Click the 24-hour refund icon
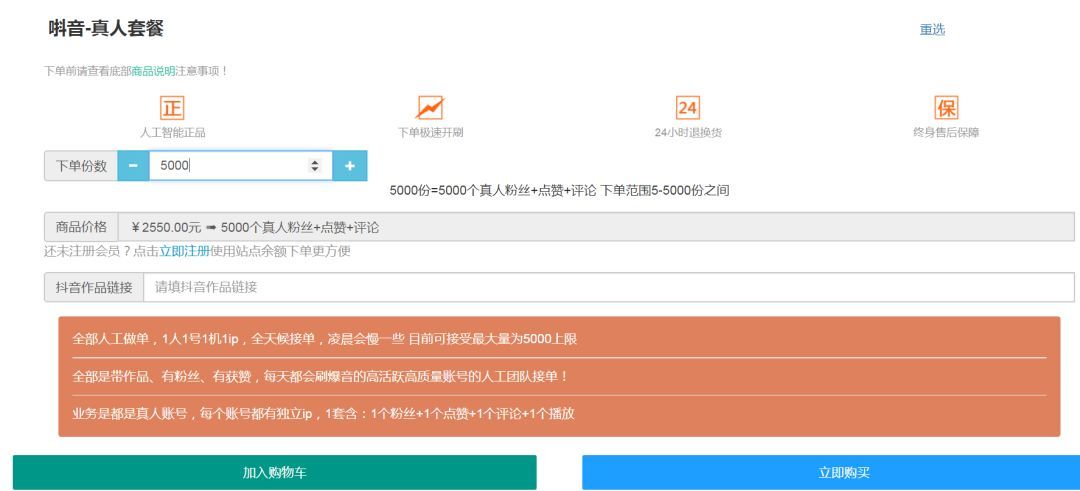 [x=687, y=107]
